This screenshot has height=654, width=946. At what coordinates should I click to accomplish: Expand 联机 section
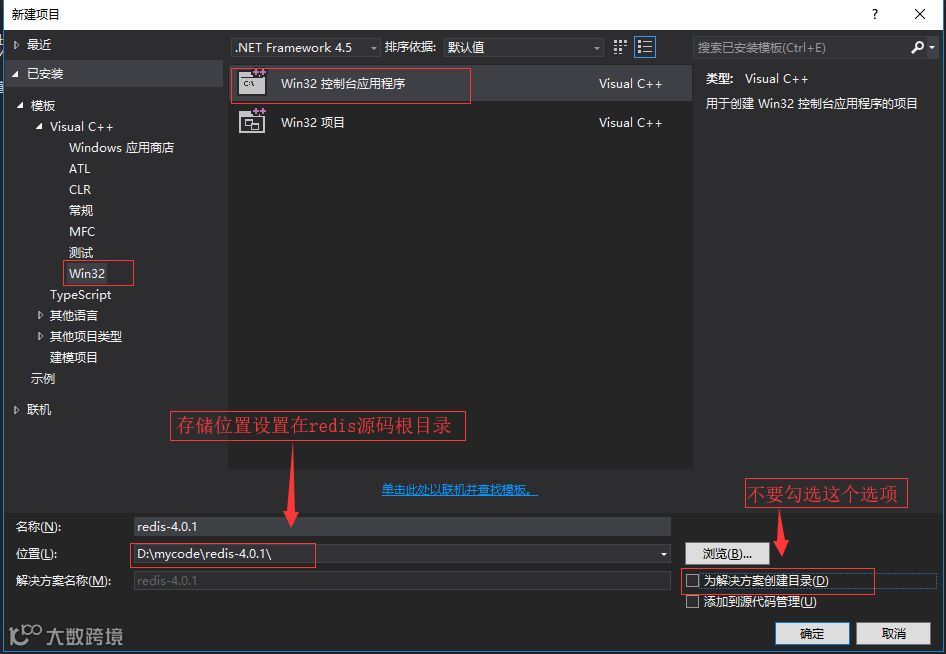pyautogui.click(x=16, y=410)
